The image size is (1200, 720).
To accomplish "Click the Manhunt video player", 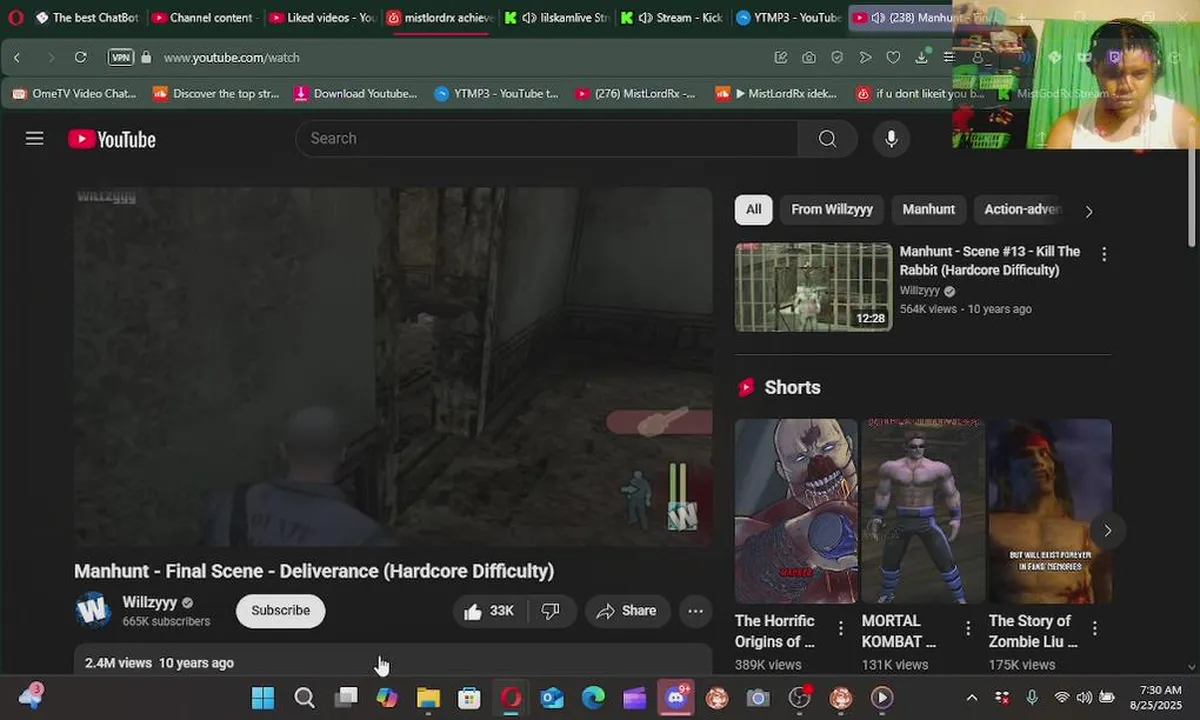I will 393,367.
